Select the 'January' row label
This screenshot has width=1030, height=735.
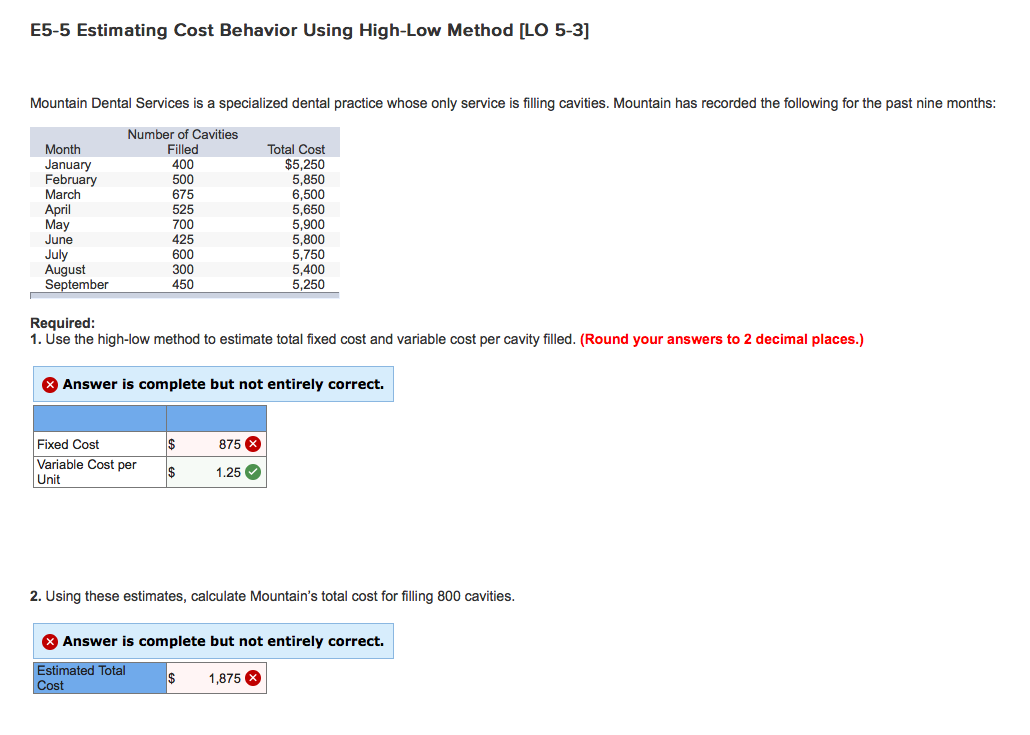click(68, 165)
